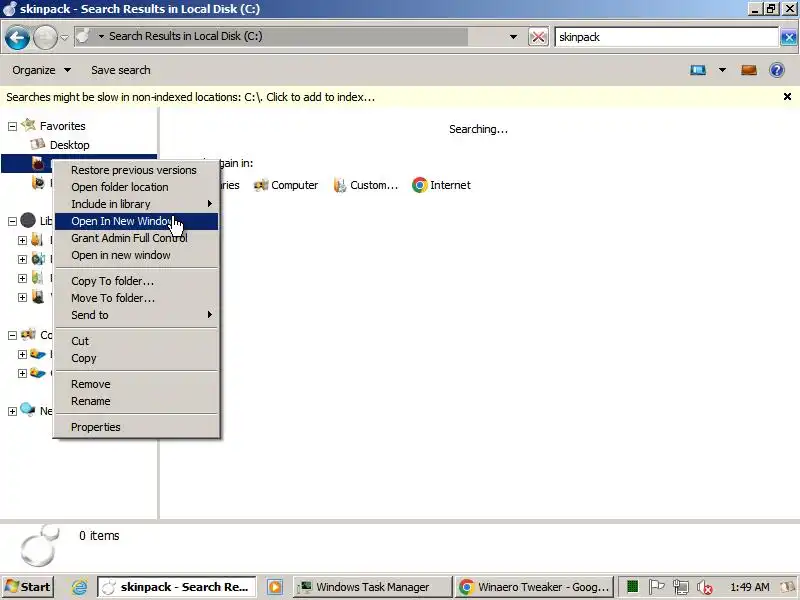The height and width of the screenshot is (600, 800).
Task: Click the search results icon in address bar
Action: [83, 36]
